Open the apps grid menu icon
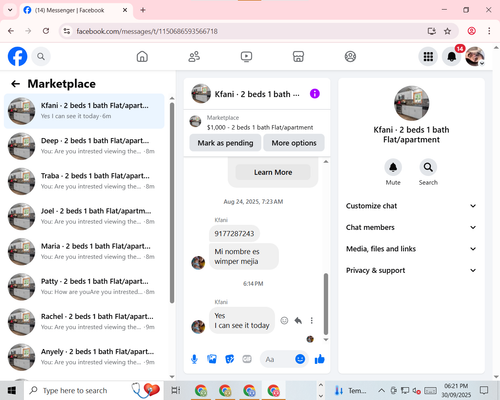This screenshot has height=400, width=500. tap(428, 57)
